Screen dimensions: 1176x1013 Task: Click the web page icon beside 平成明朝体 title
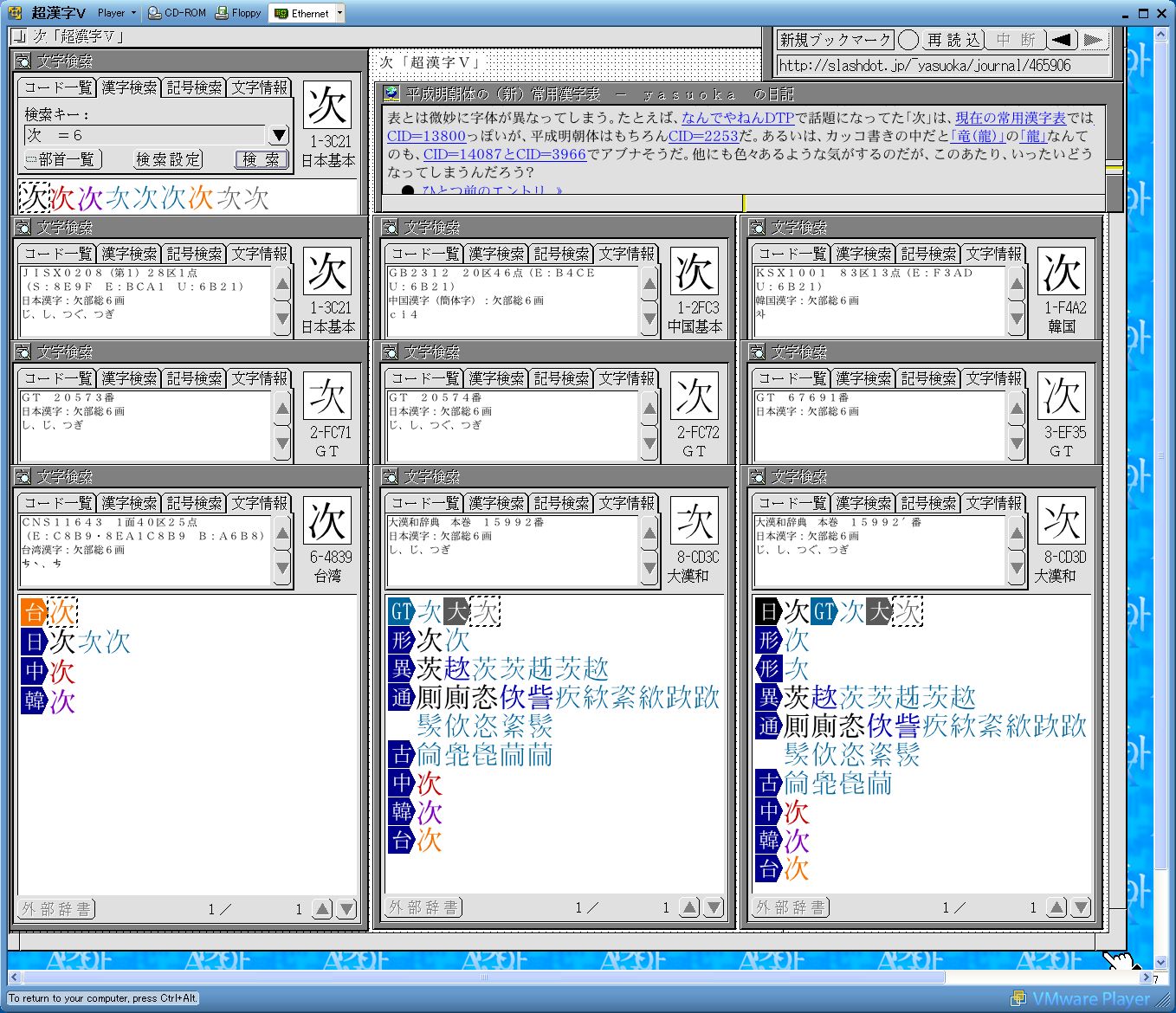pyautogui.click(x=392, y=94)
